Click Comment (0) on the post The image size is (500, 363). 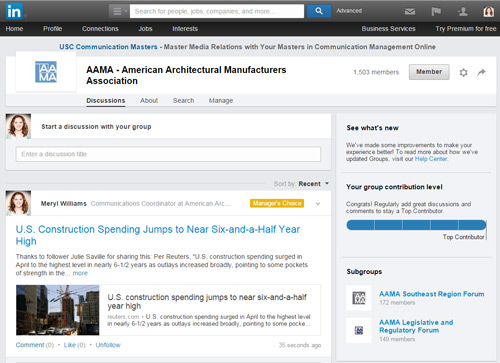[35, 345]
